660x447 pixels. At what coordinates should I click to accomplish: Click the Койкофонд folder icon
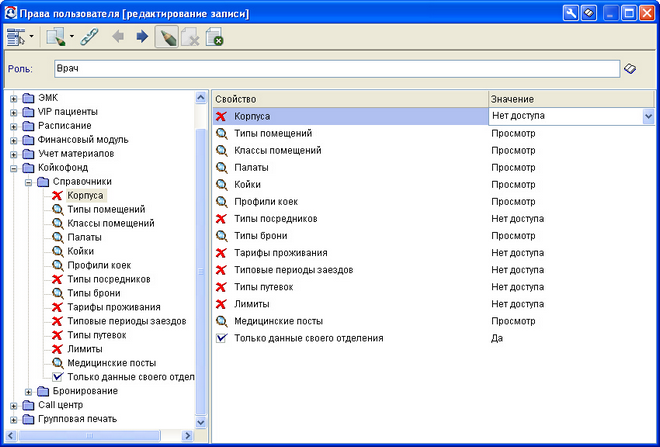point(28,168)
